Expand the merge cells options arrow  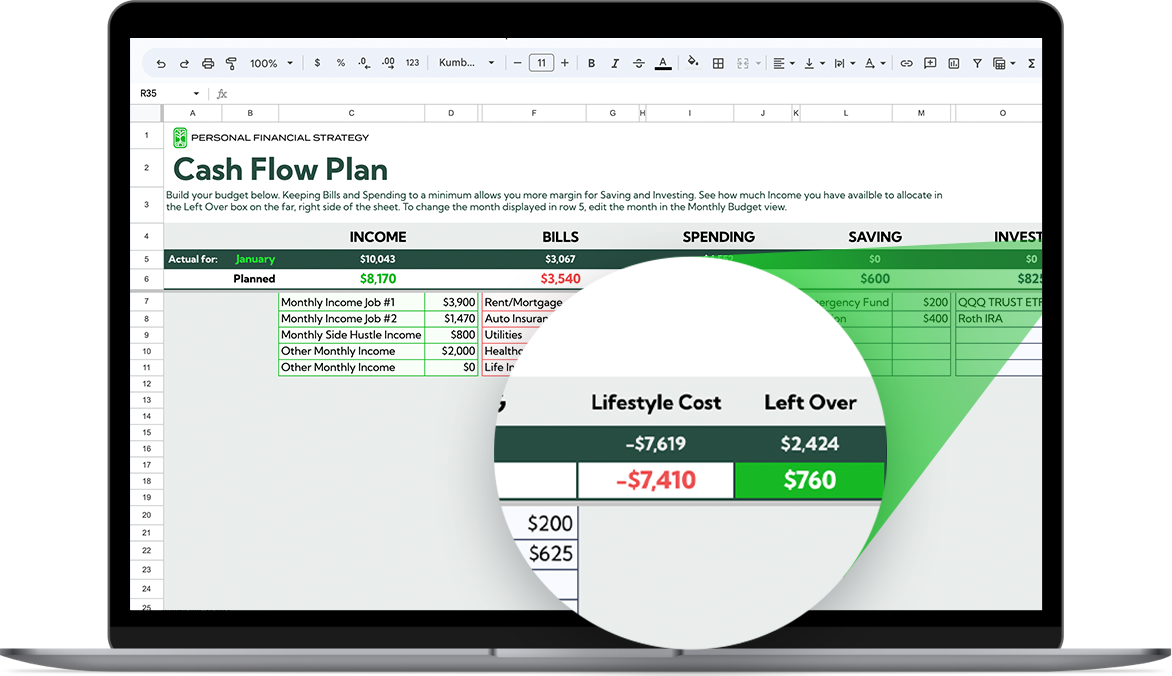pyautogui.click(x=758, y=64)
